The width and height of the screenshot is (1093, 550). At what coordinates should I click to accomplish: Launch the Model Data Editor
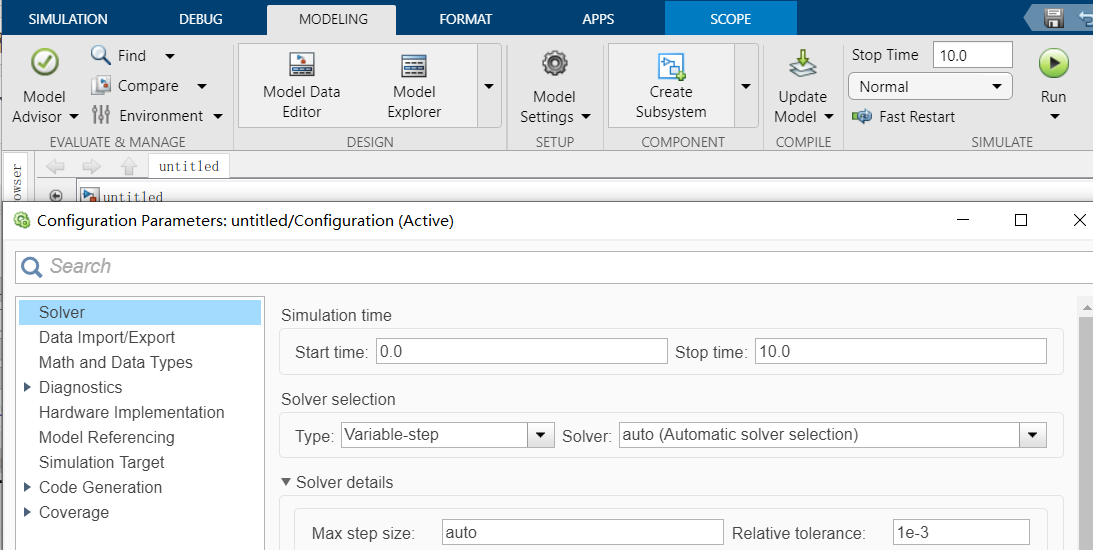302,86
